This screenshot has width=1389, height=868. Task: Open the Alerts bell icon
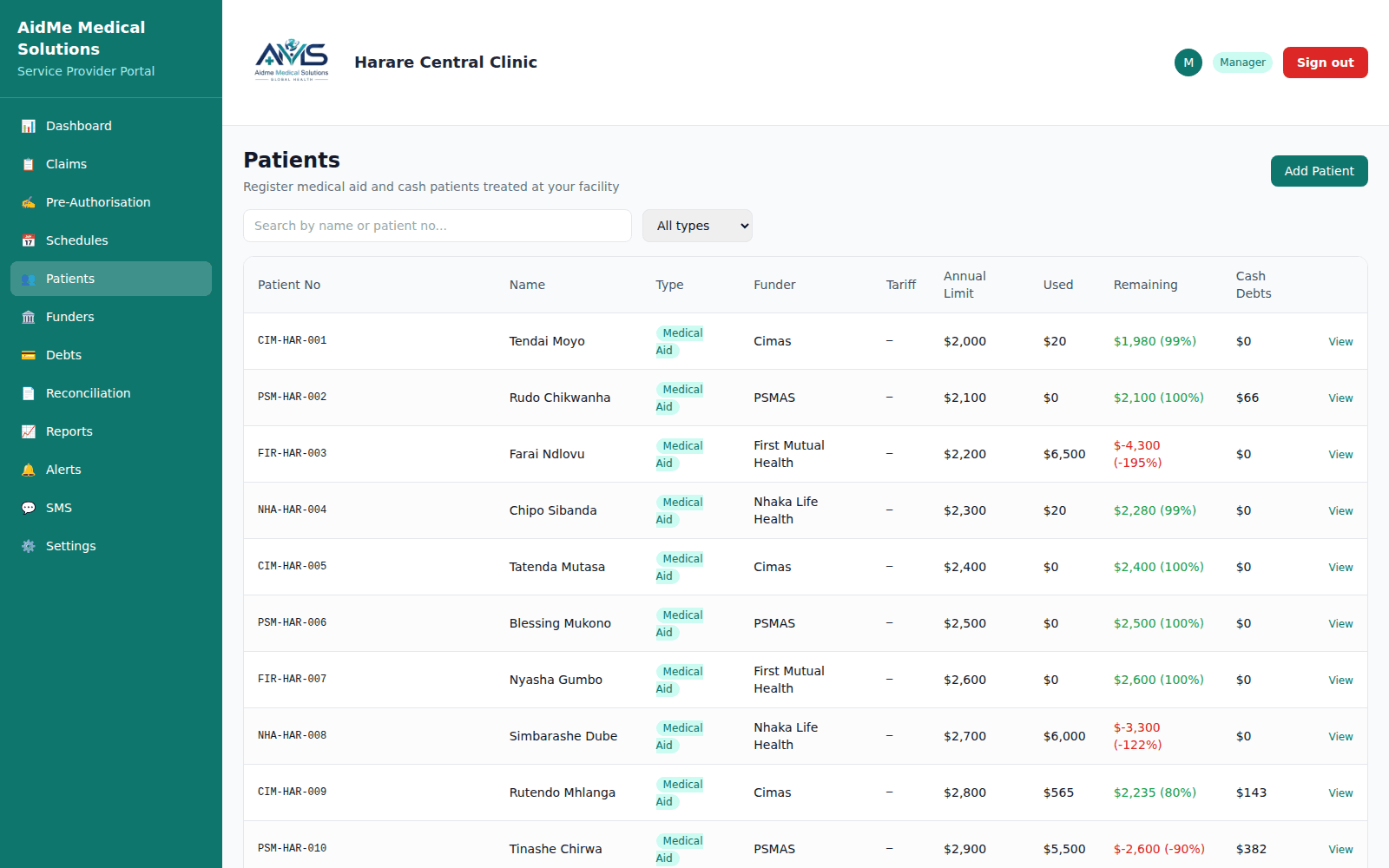coord(29,470)
